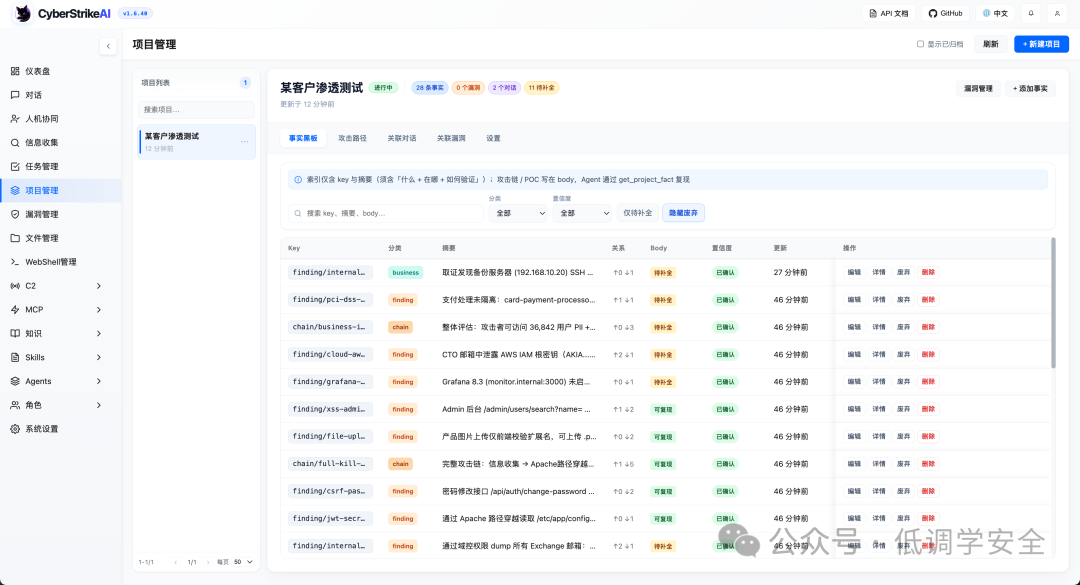The width and height of the screenshot is (1080, 585).
Task: Click the 刷新 button
Action: point(990,44)
